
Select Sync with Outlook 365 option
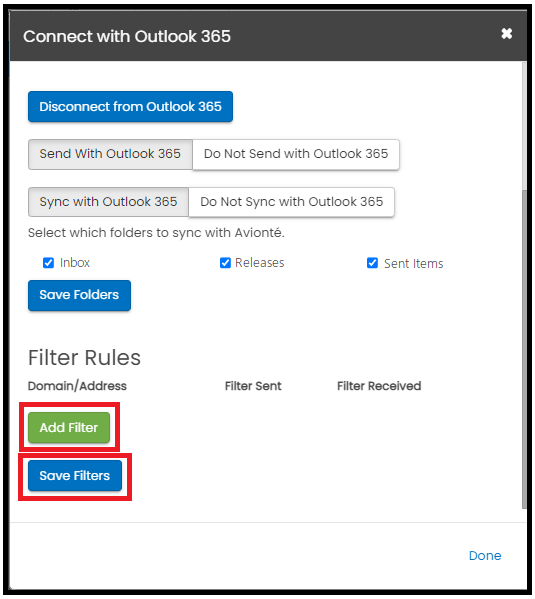(x=108, y=202)
